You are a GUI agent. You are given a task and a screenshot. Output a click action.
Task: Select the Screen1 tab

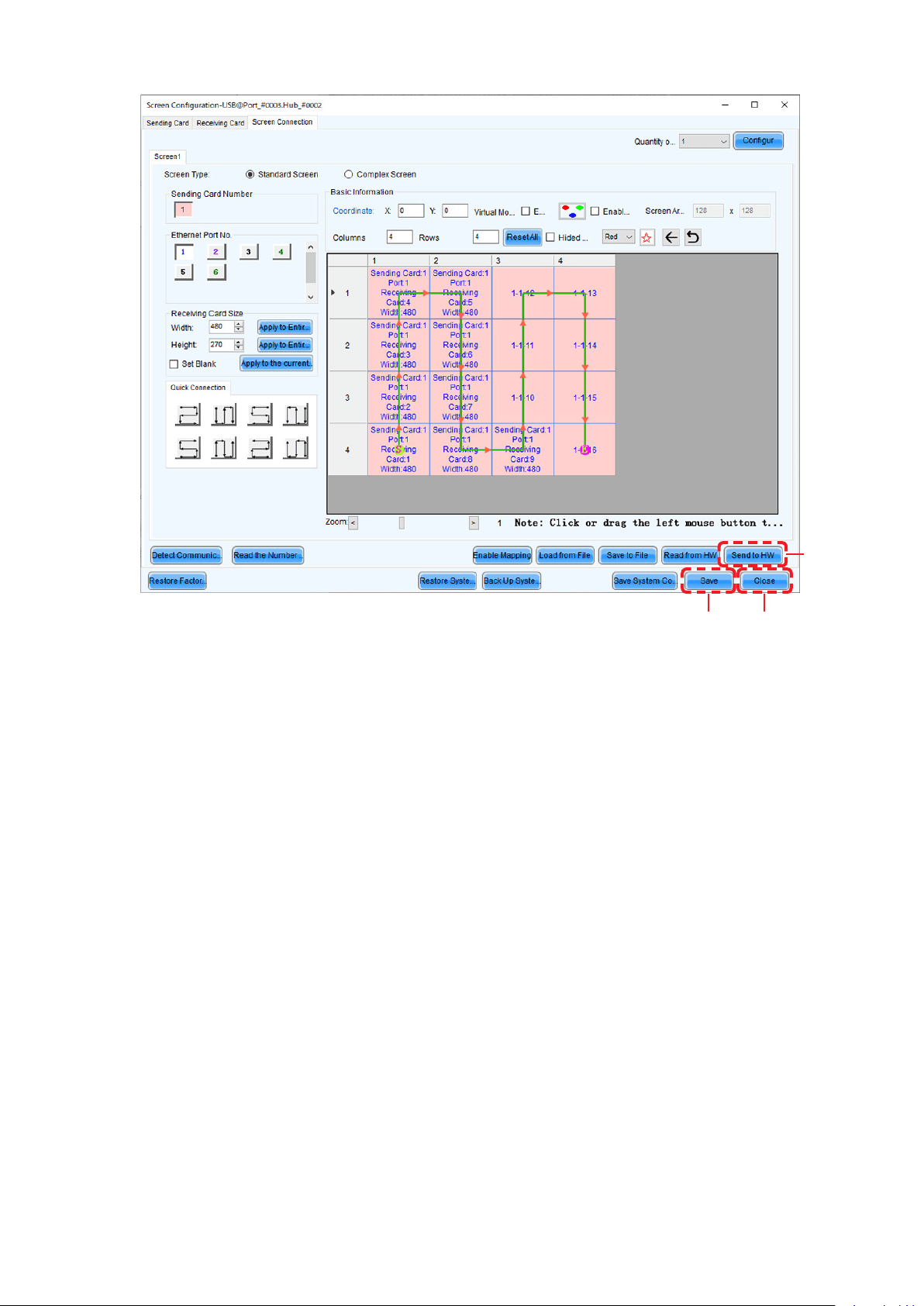(167, 157)
